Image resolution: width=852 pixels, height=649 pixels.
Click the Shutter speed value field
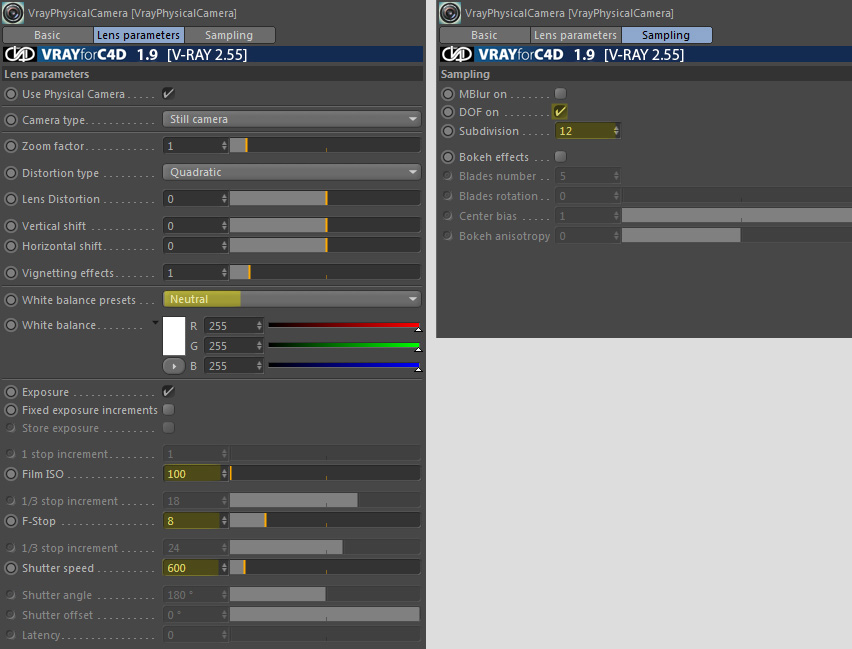[x=191, y=568]
